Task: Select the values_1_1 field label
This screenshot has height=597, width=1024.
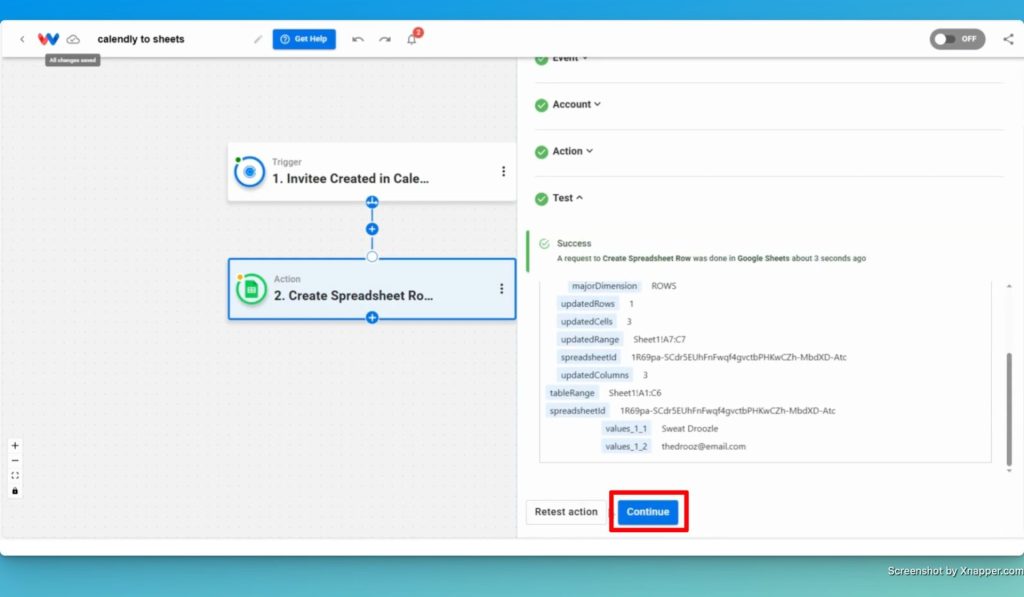Action: click(x=626, y=428)
